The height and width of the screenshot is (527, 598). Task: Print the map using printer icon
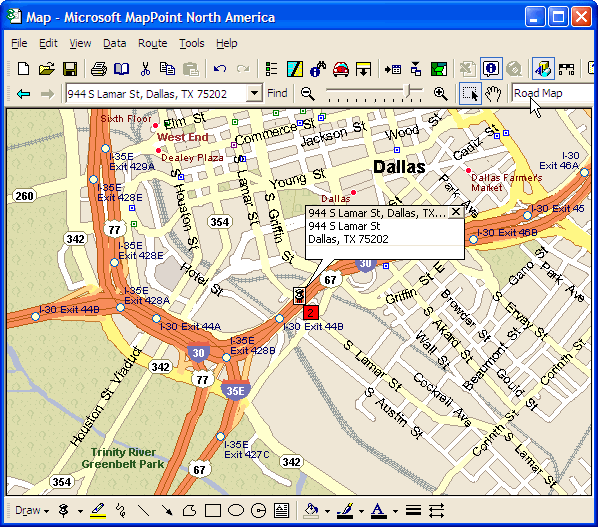[99, 69]
